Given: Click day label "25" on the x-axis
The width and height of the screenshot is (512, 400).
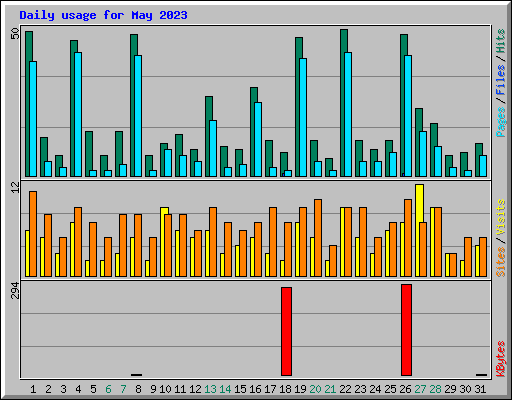Looking at the screenshot, I should pyautogui.click(x=390, y=389).
